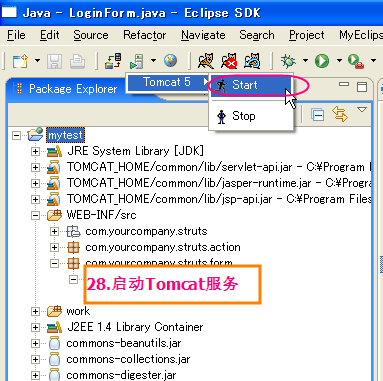Select the jsp-api.jar library entry

click(x=219, y=199)
